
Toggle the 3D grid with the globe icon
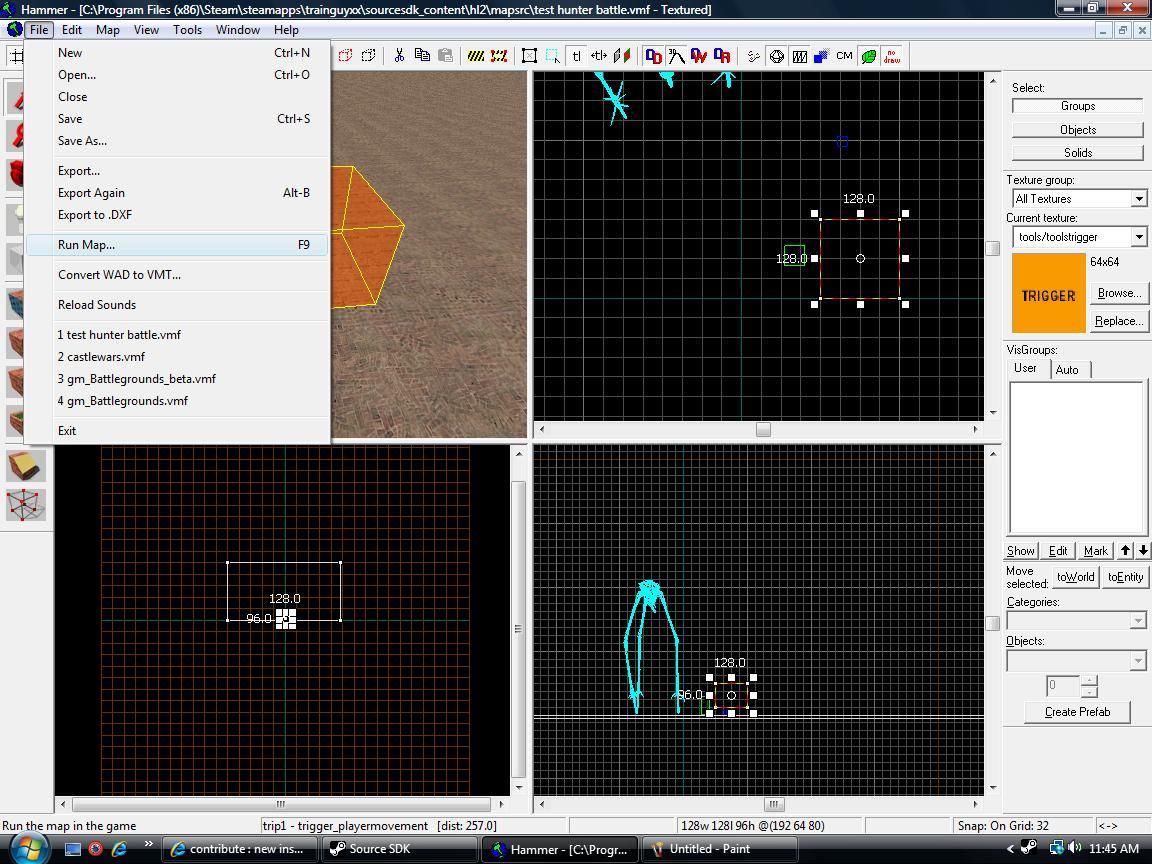pos(778,55)
